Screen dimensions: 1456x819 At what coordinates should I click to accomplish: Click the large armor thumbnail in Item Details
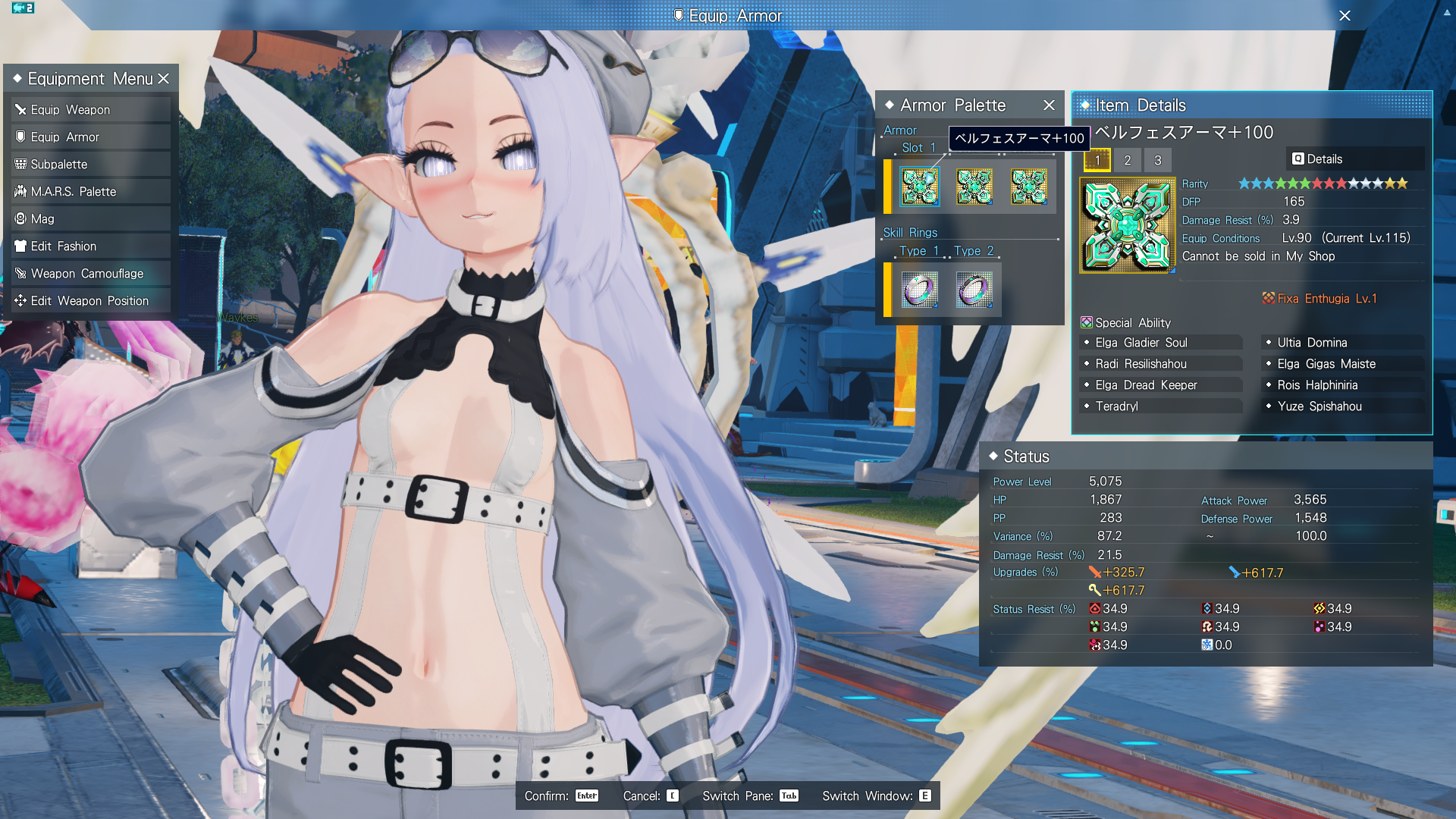pyautogui.click(x=1127, y=225)
